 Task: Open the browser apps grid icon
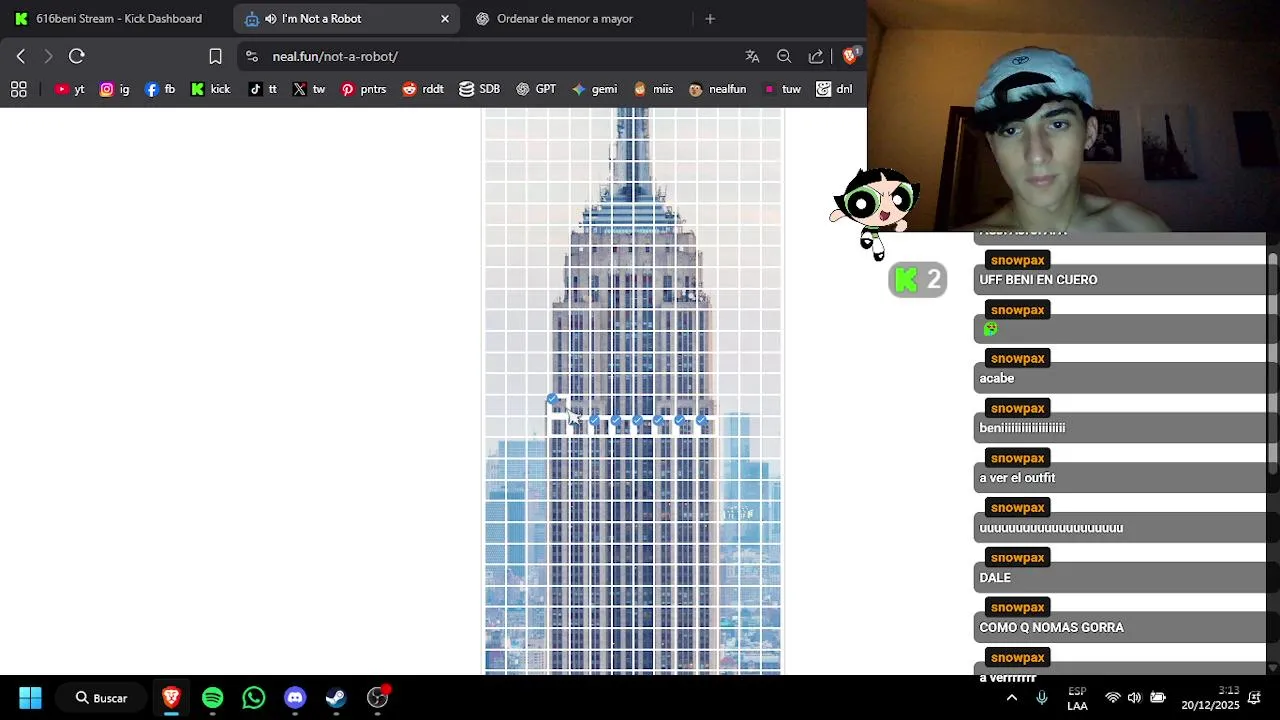pos(18,89)
